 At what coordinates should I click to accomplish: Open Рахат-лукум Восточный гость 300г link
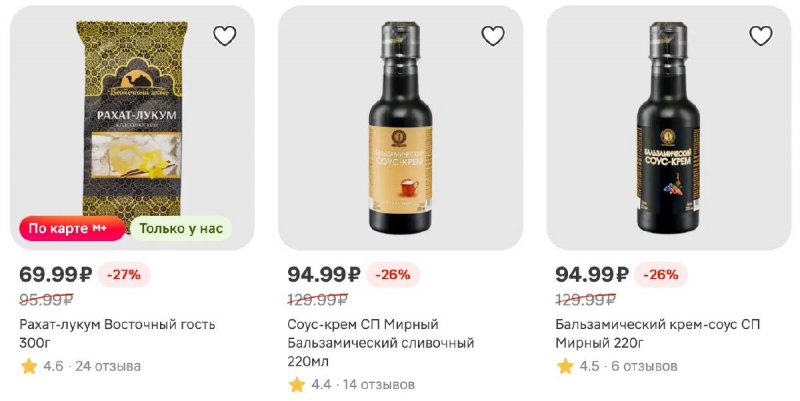click(x=117, y=334)
